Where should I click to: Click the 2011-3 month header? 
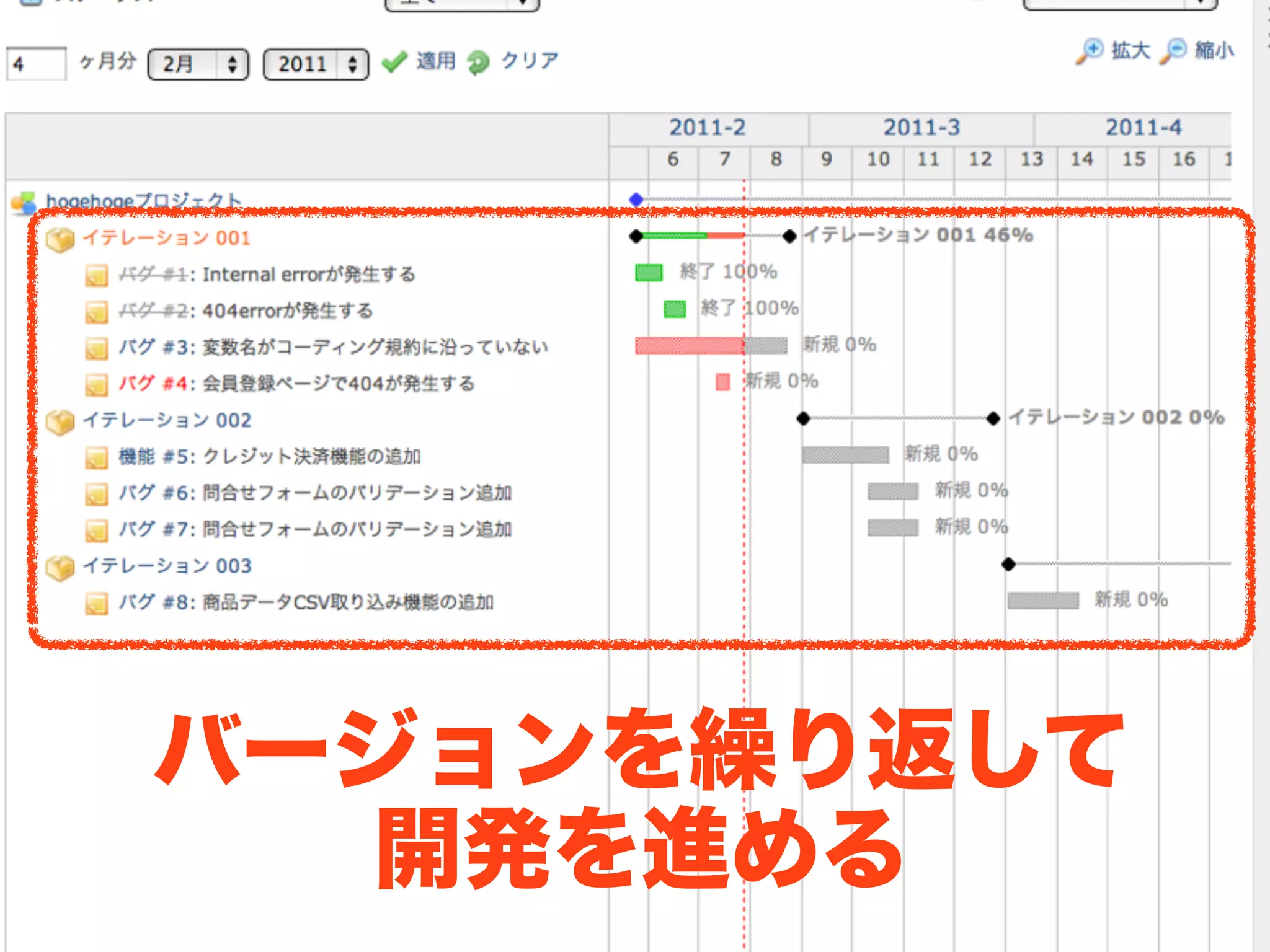921,129
